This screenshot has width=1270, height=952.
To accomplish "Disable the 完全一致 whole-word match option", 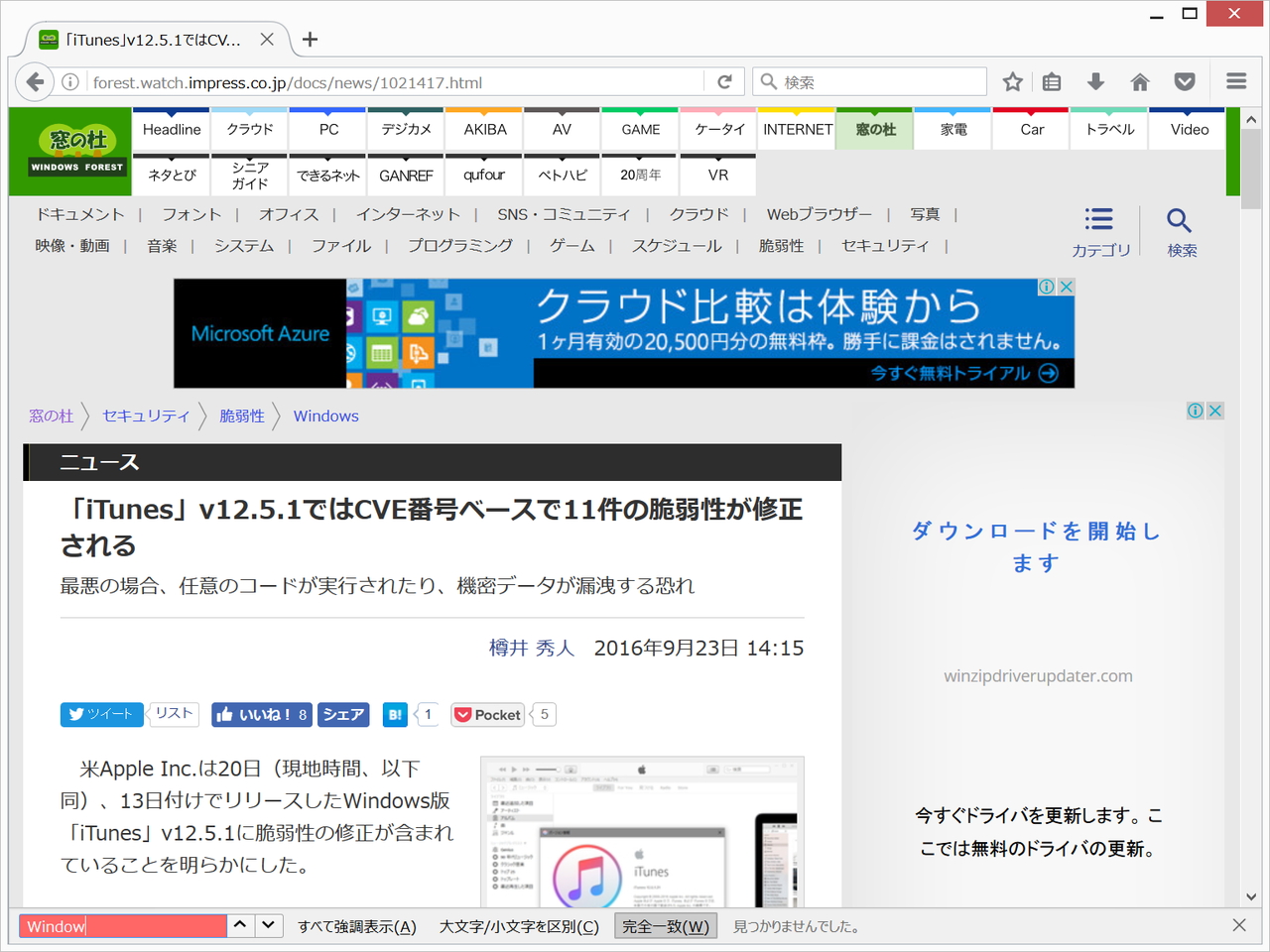I will pyautogui.click(x=665, y=925).
